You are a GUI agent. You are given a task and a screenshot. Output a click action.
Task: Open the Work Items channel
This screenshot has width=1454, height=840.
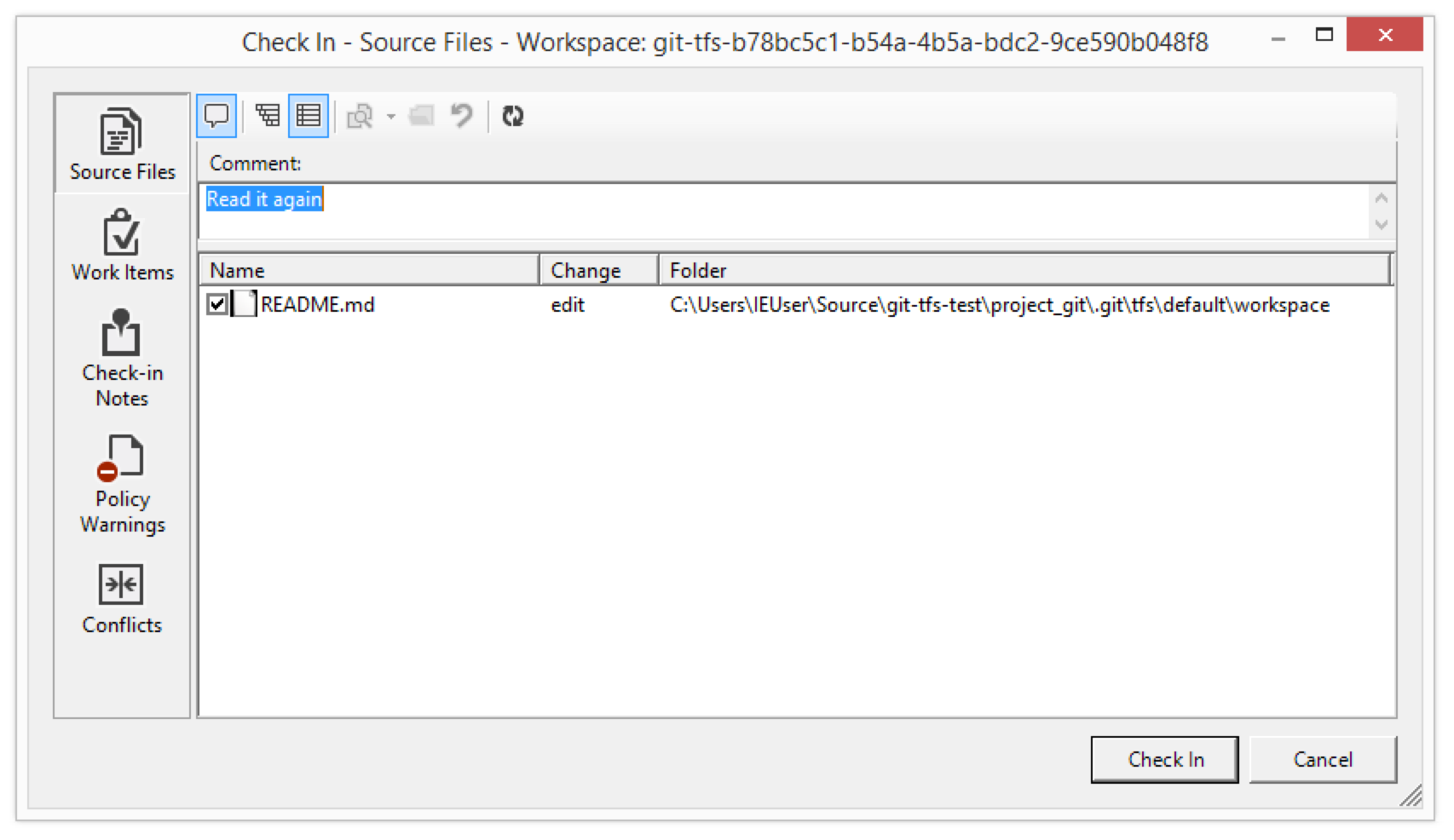122,245
